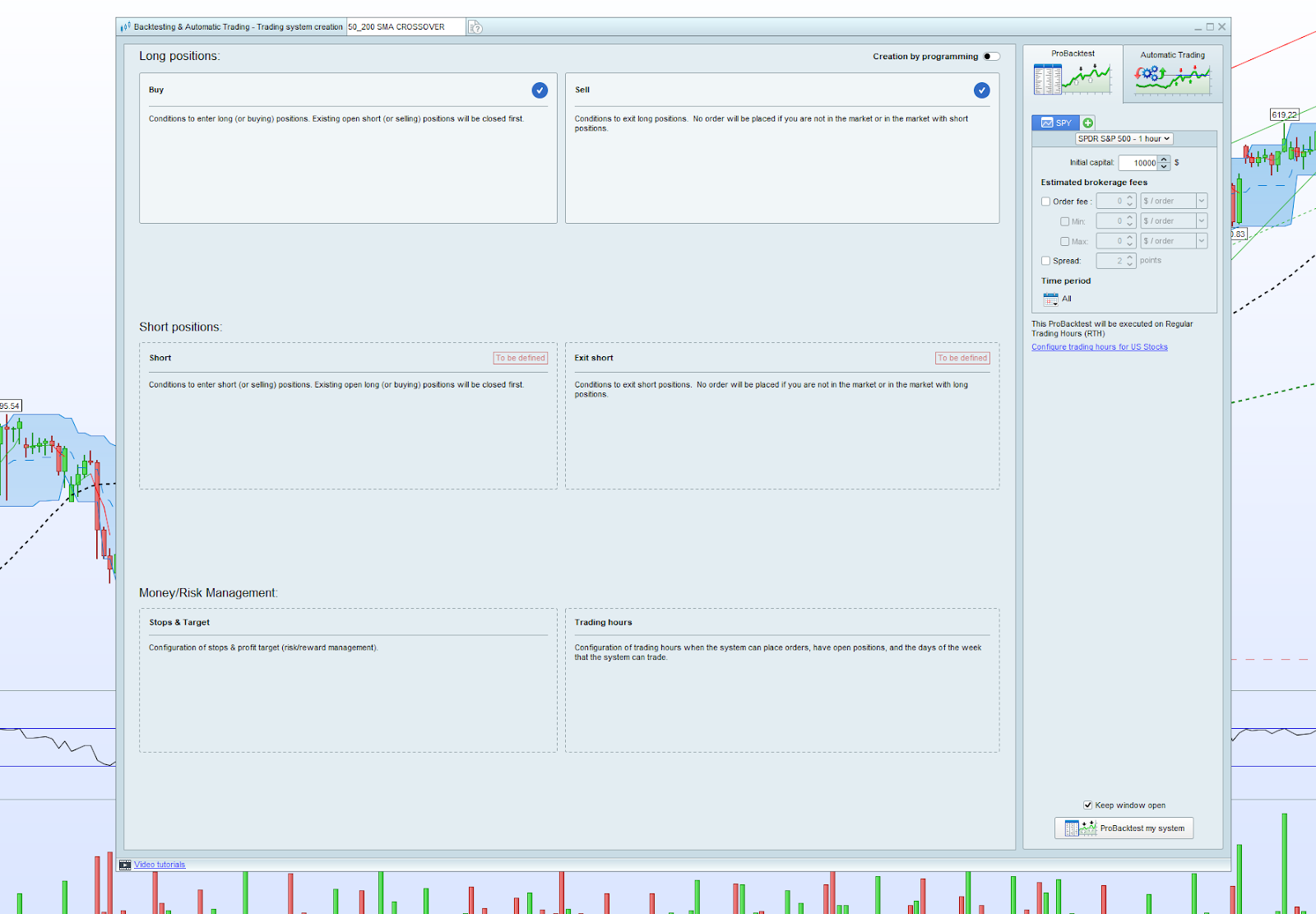1316x914 pixels.
Task: Uncheck Keep window open
Action: 1088,805
